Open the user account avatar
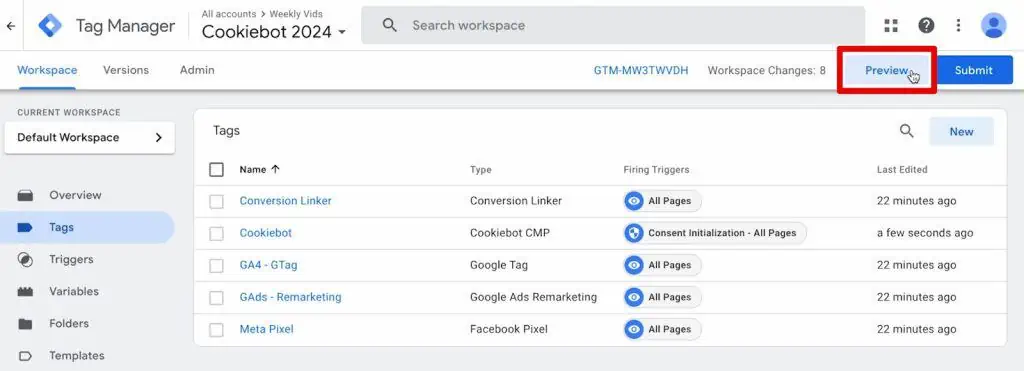Viewport: 1024px width, 371px height. coord(993,25)
